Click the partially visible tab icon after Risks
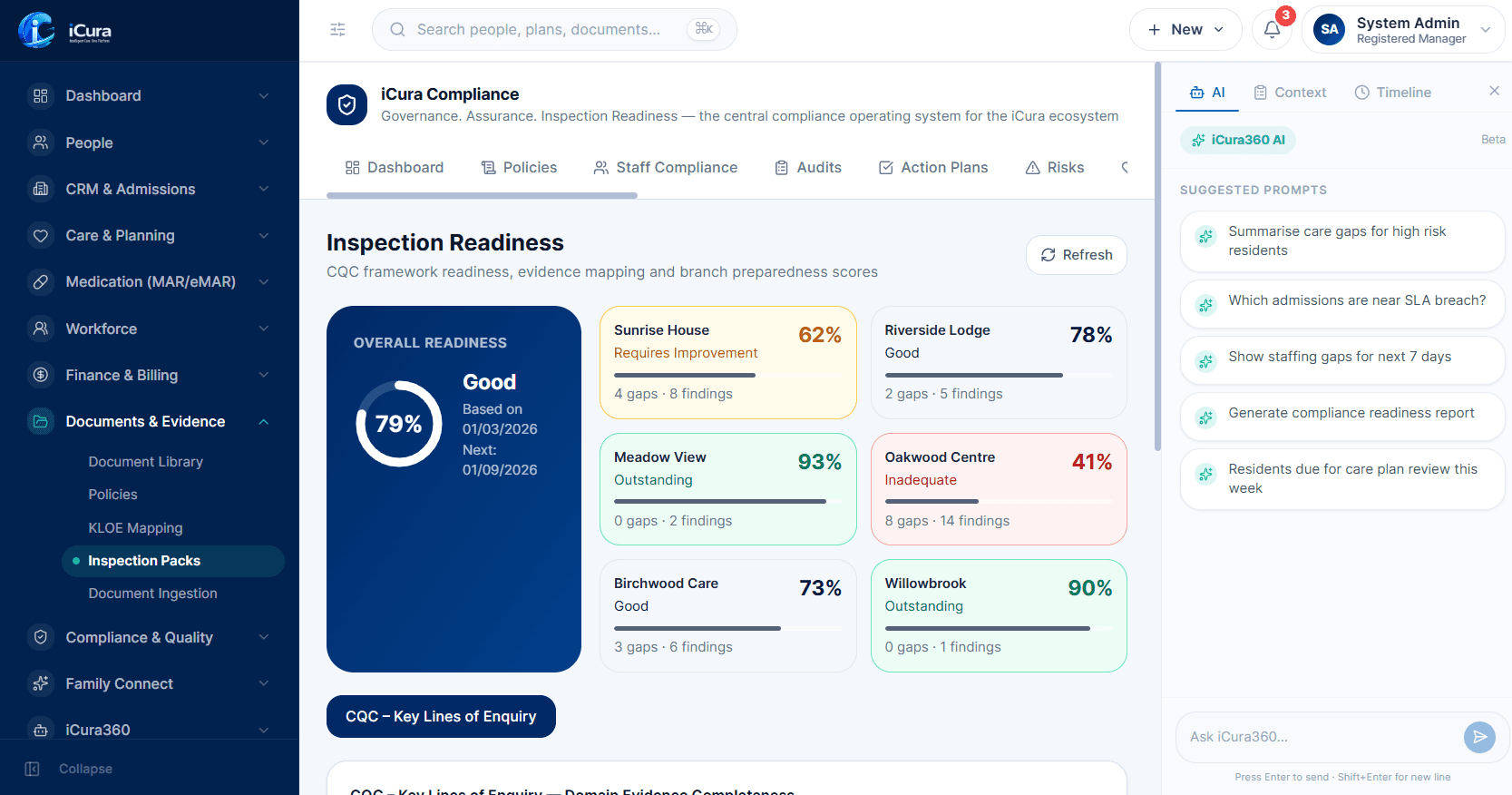Viewport: 1512px width, 795px height. click(x=1125, y=168)
